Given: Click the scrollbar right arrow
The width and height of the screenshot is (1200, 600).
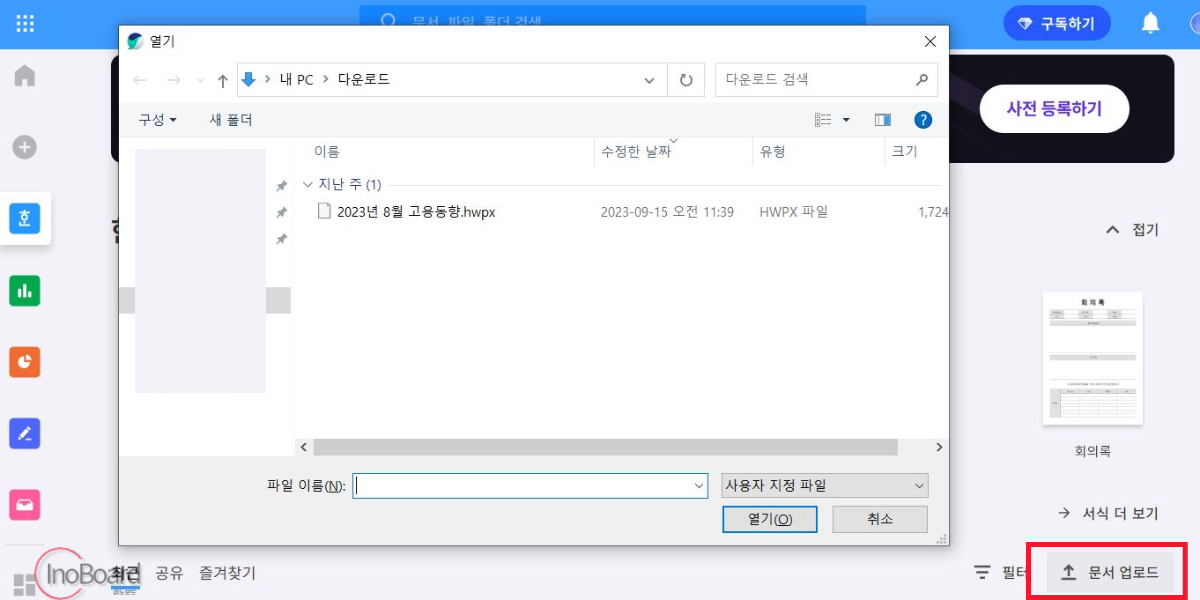Looking at the screenshot, I should click(939, 447).
